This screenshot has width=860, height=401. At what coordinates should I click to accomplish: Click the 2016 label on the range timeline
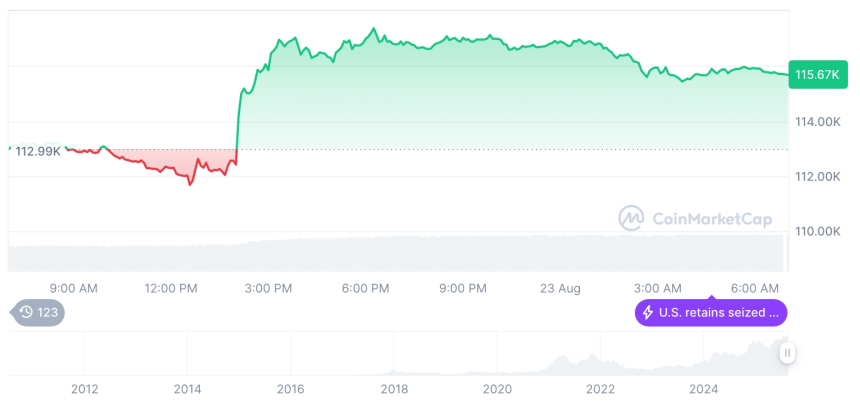coord(290,388)
